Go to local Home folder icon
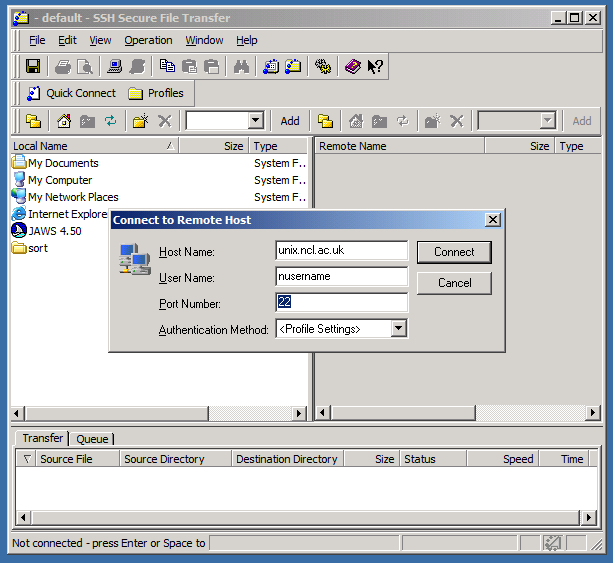The height and width of the screenshot is (563, 613). coord(64,121)
